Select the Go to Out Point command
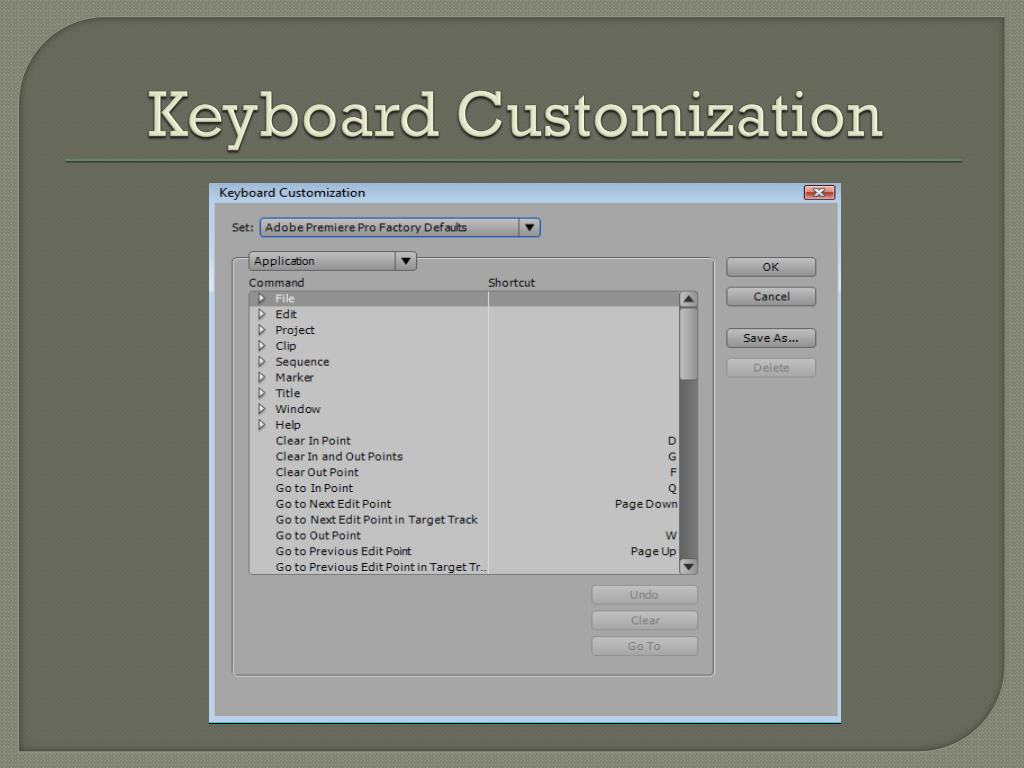 318,535
